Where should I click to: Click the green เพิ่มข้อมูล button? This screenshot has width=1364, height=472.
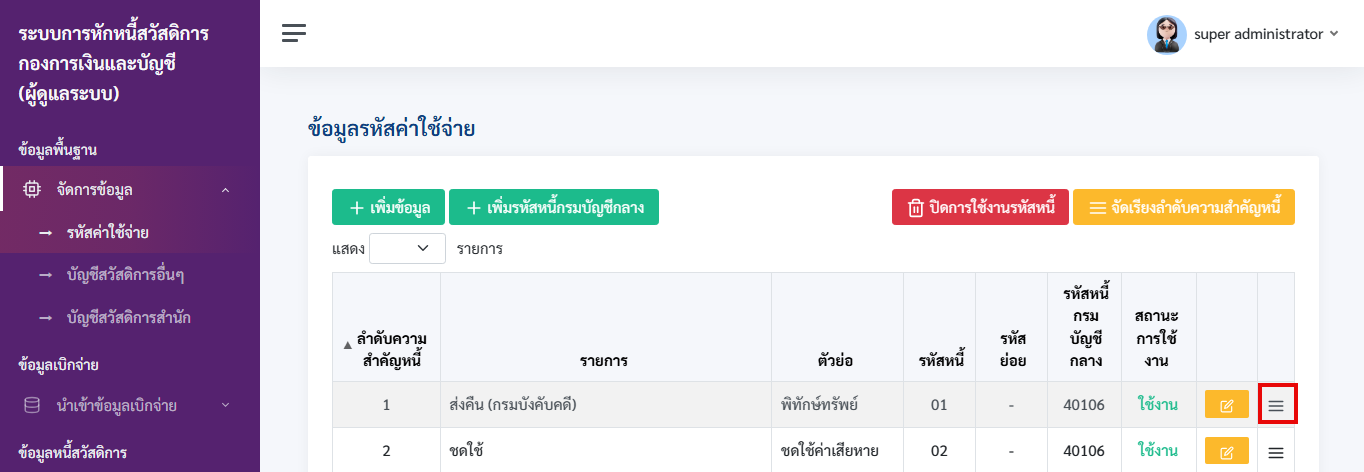(388, 207)
